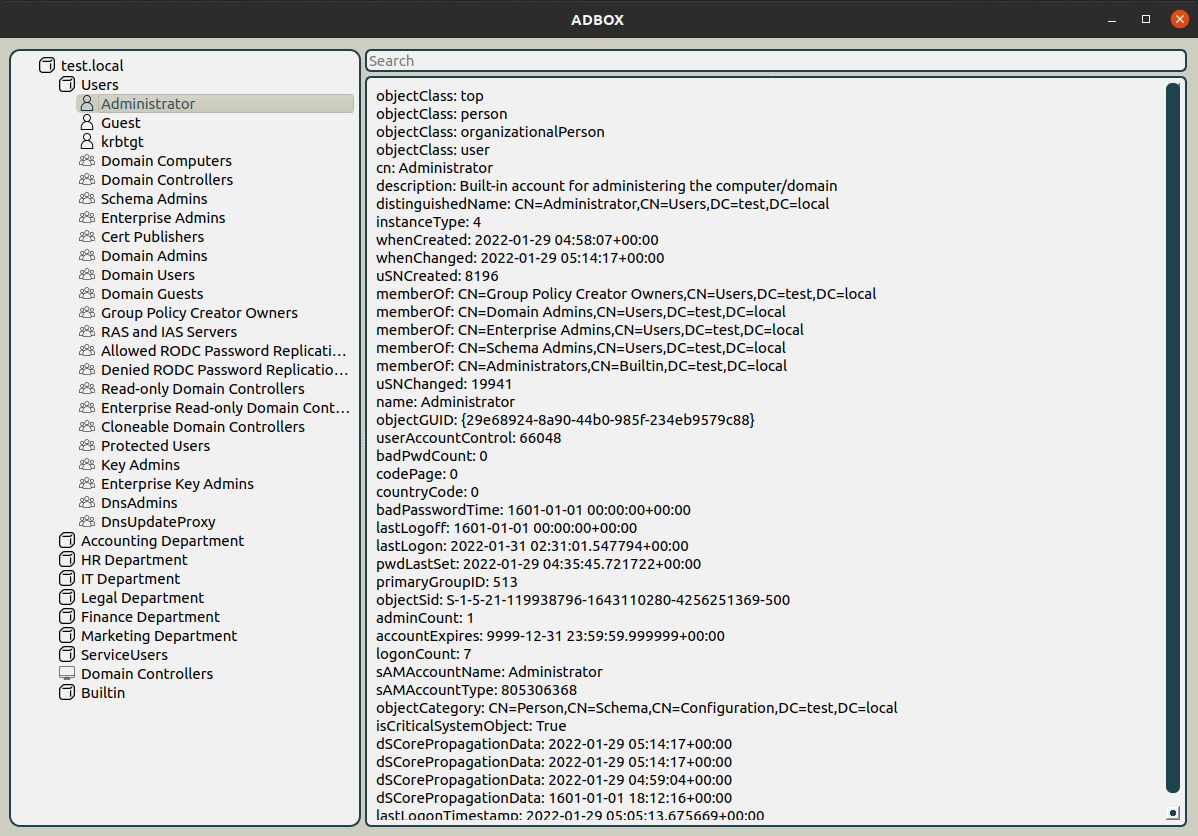The width and height of the screenshot is (1198, 836).
Task: Click the resize grip at the attribute panel's bottom-right corner
Action: [1173, 814]
